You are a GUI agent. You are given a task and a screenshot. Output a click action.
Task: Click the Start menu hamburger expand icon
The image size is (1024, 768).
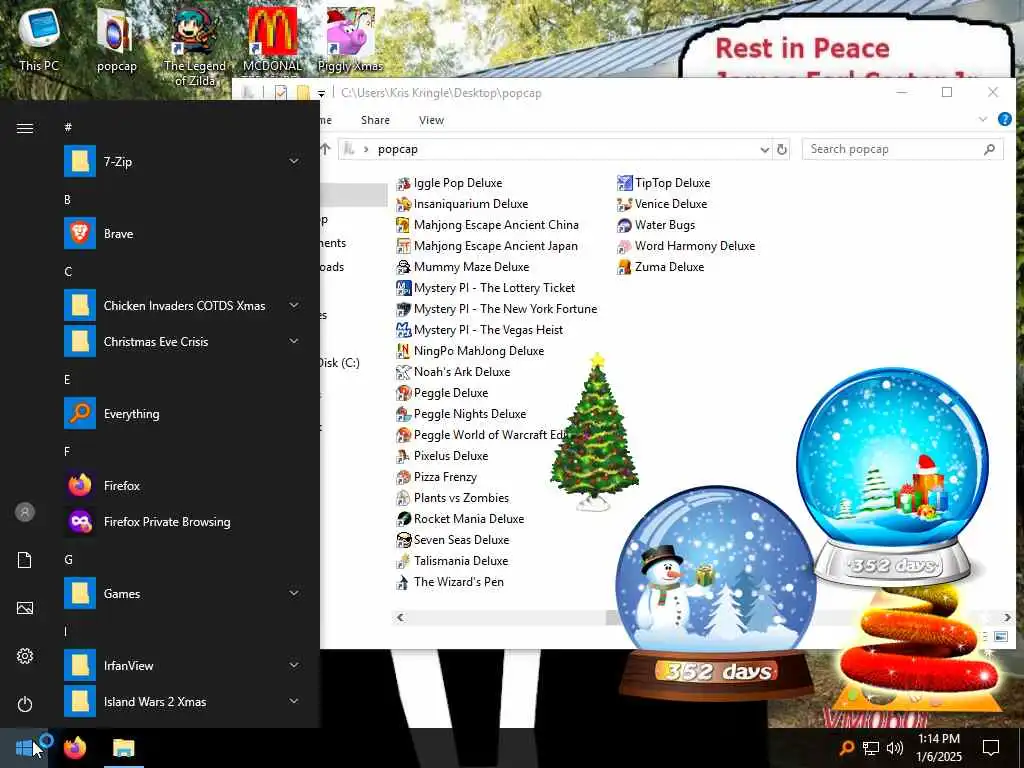point(25,129)
